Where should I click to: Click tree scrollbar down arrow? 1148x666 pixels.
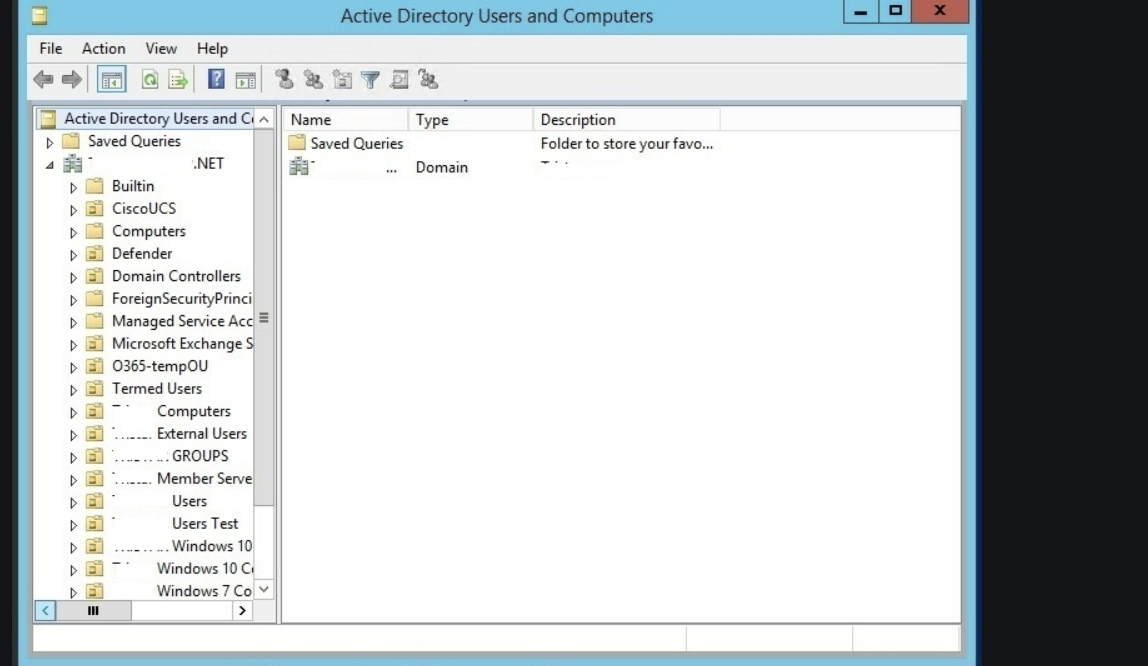tap(264, 589)
